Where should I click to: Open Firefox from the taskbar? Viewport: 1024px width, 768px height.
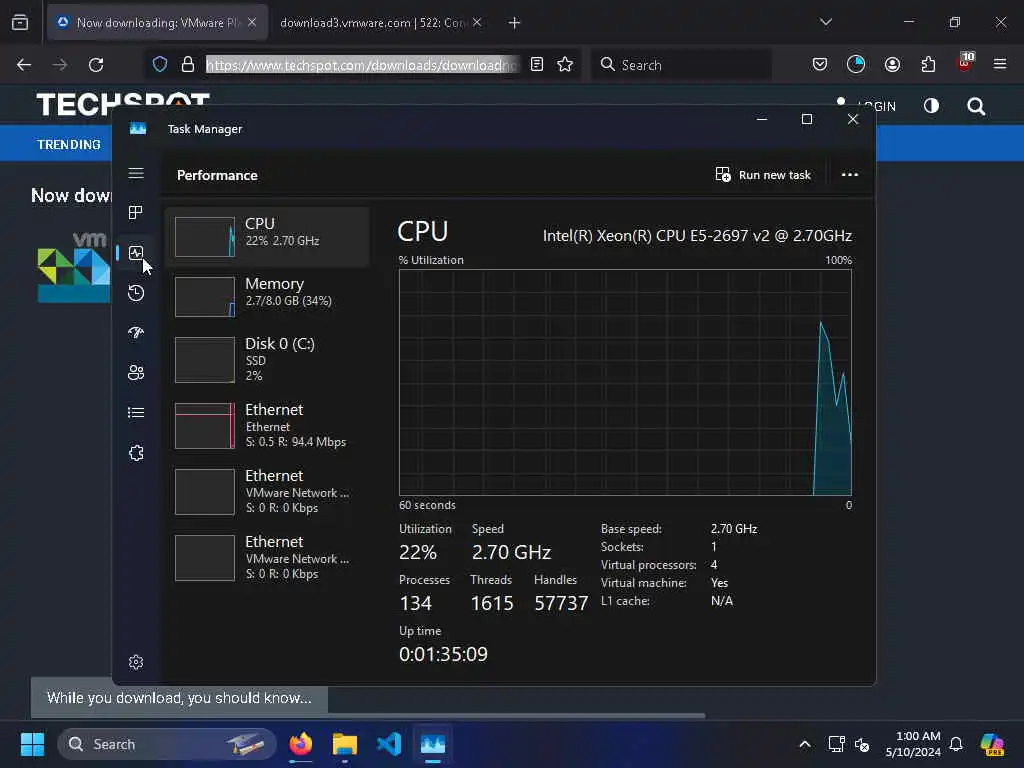tap(301, 744)
